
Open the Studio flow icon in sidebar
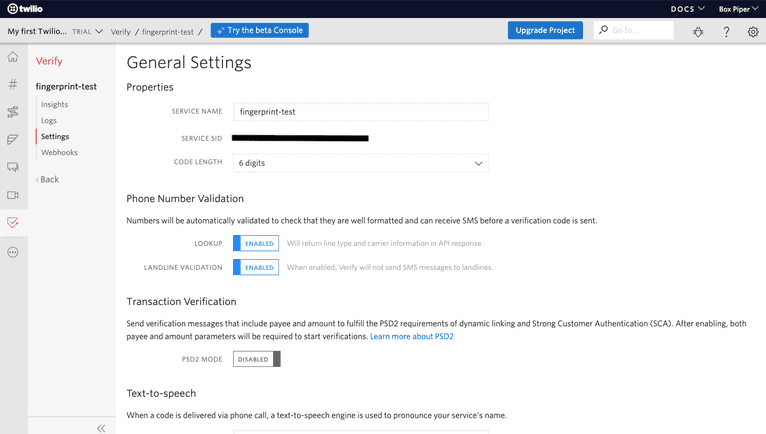point(13,112)
